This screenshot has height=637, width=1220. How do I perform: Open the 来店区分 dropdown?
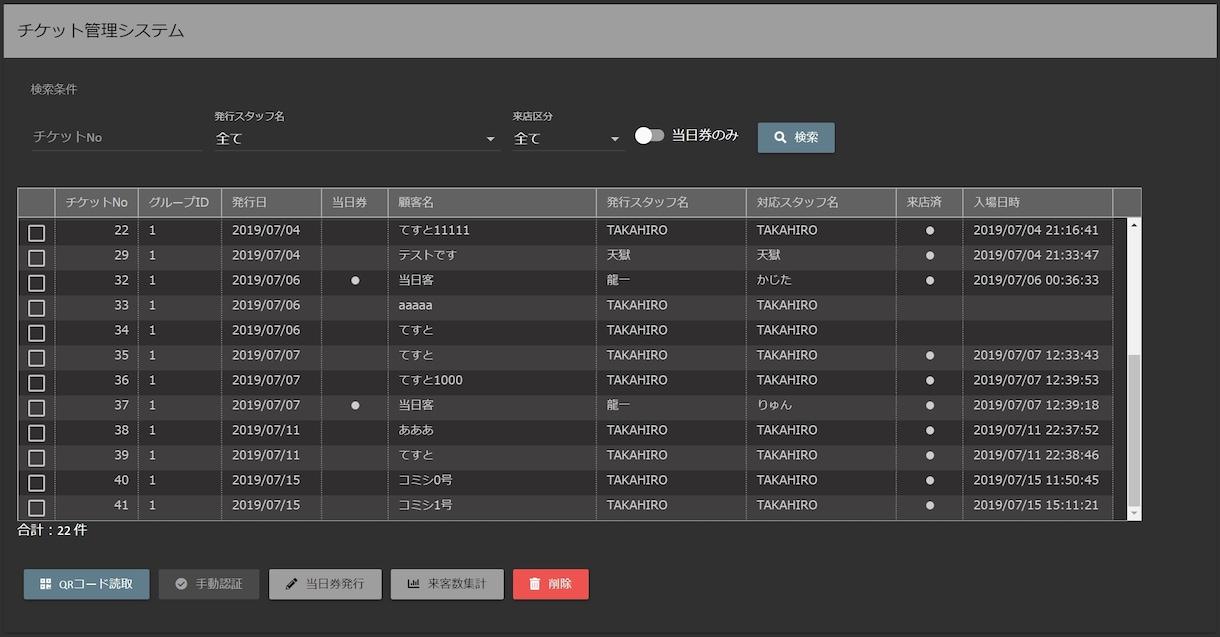tap(568, 139)
